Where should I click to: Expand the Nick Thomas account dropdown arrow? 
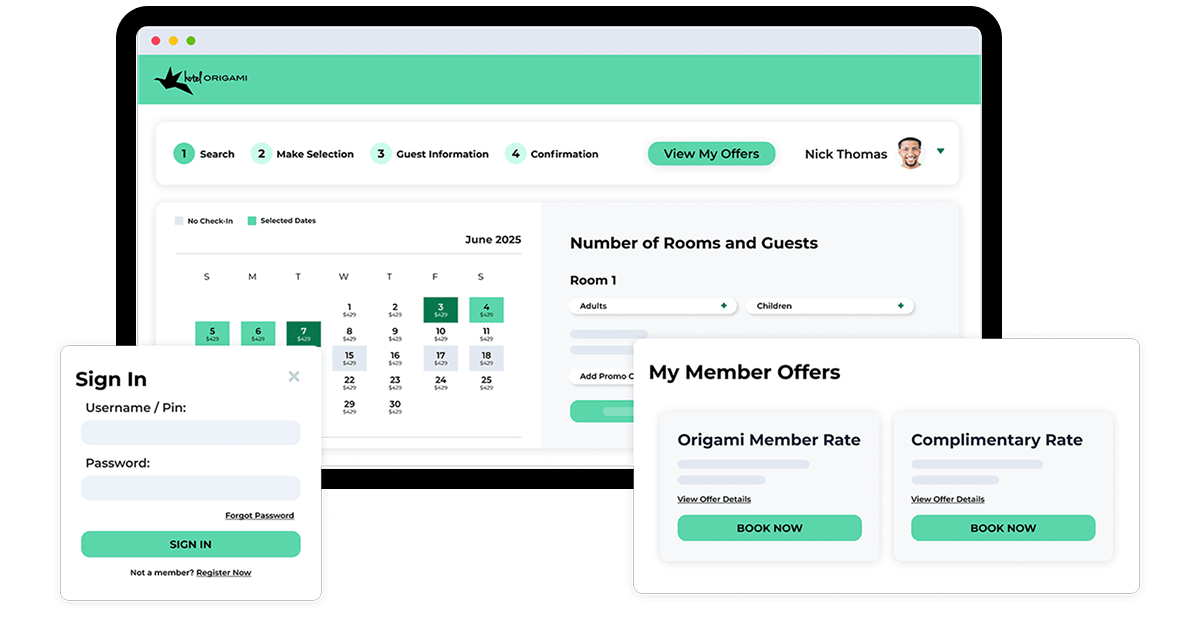coord(940,151)
